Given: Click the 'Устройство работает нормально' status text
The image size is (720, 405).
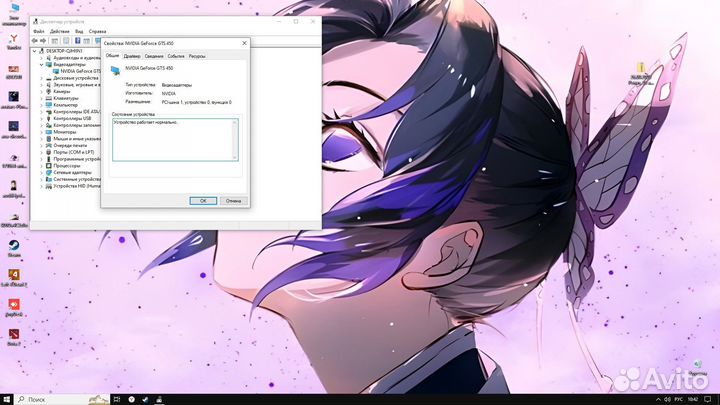Looking at the screenshot, I should click(x=146, y=123).
